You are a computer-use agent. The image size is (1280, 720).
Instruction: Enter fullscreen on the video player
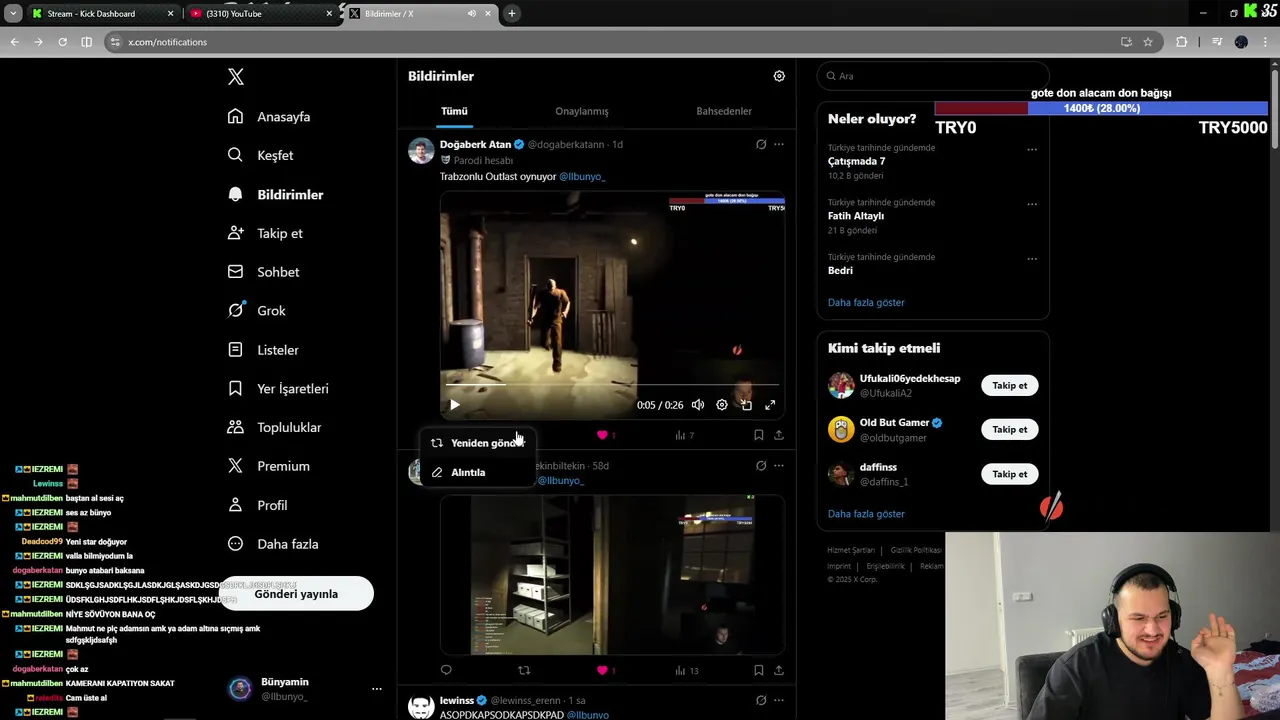770,405
